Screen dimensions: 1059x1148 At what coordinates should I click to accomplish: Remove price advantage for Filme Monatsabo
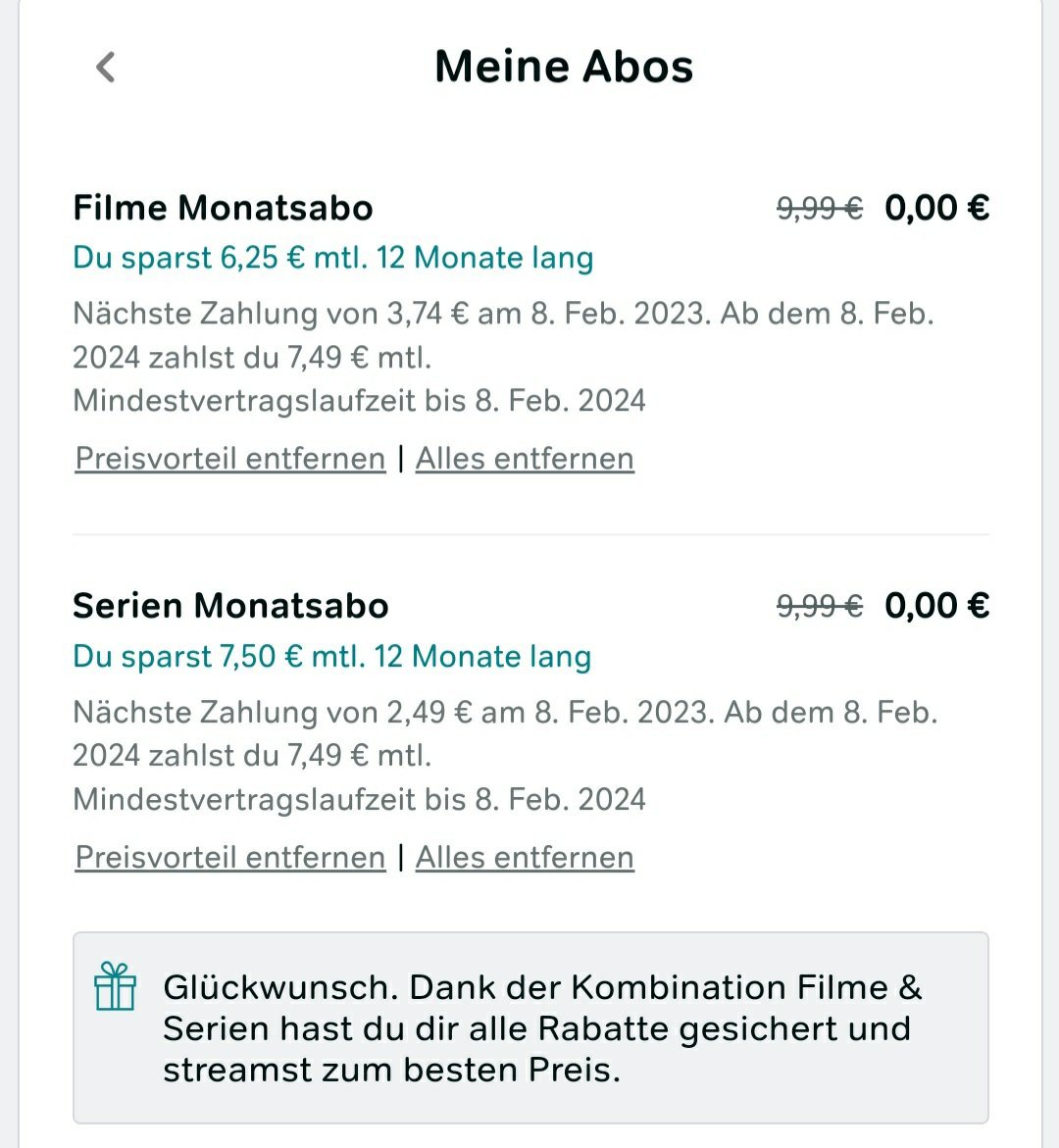(x=230, y=459)
